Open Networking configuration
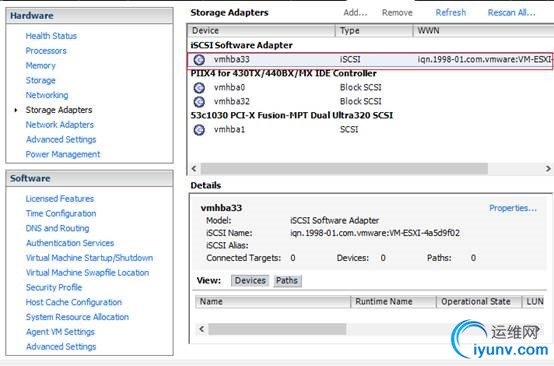 point(47,95)
